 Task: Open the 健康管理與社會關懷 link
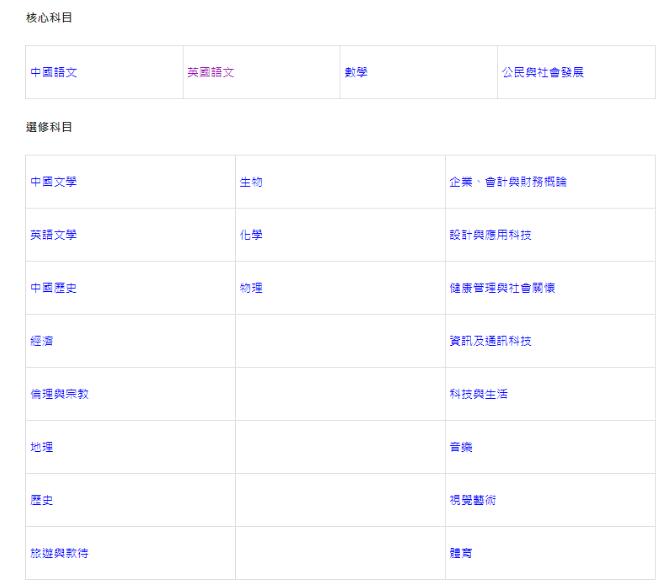502,288
